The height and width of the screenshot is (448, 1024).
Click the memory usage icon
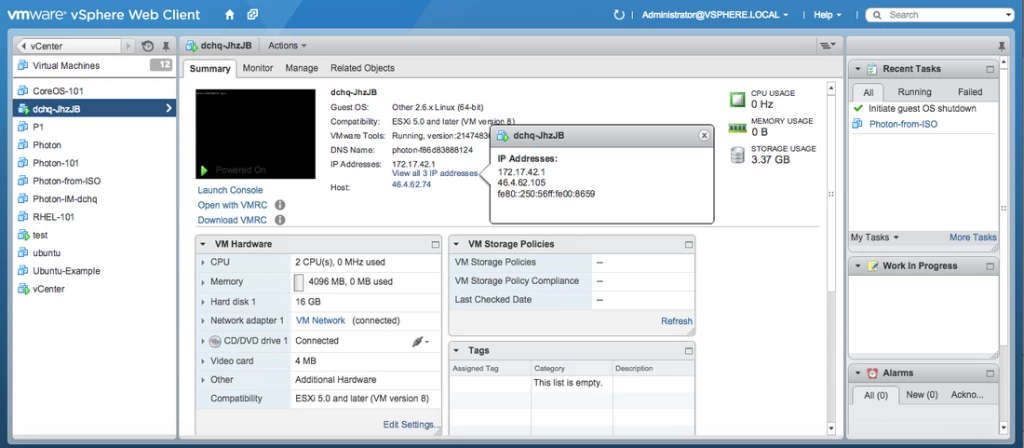737,127
